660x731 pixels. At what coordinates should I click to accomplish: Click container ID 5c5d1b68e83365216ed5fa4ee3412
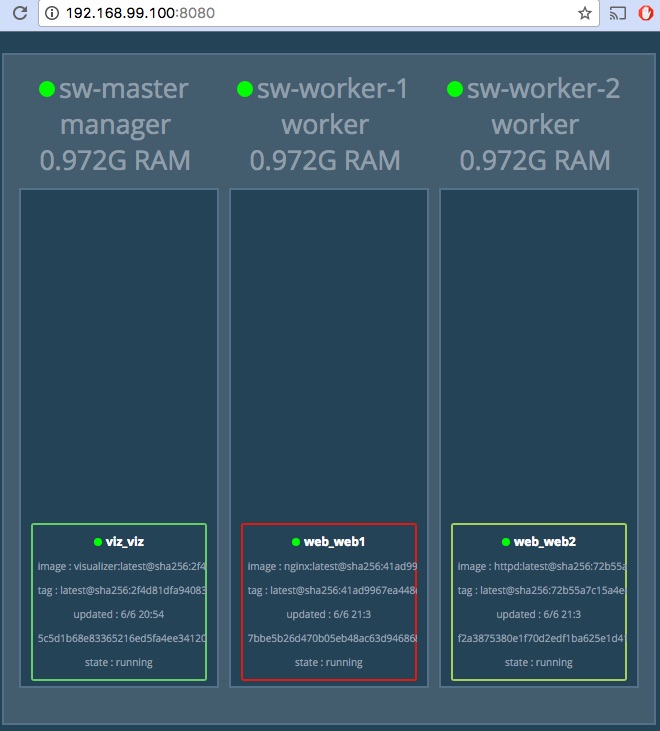click(122, 638)
